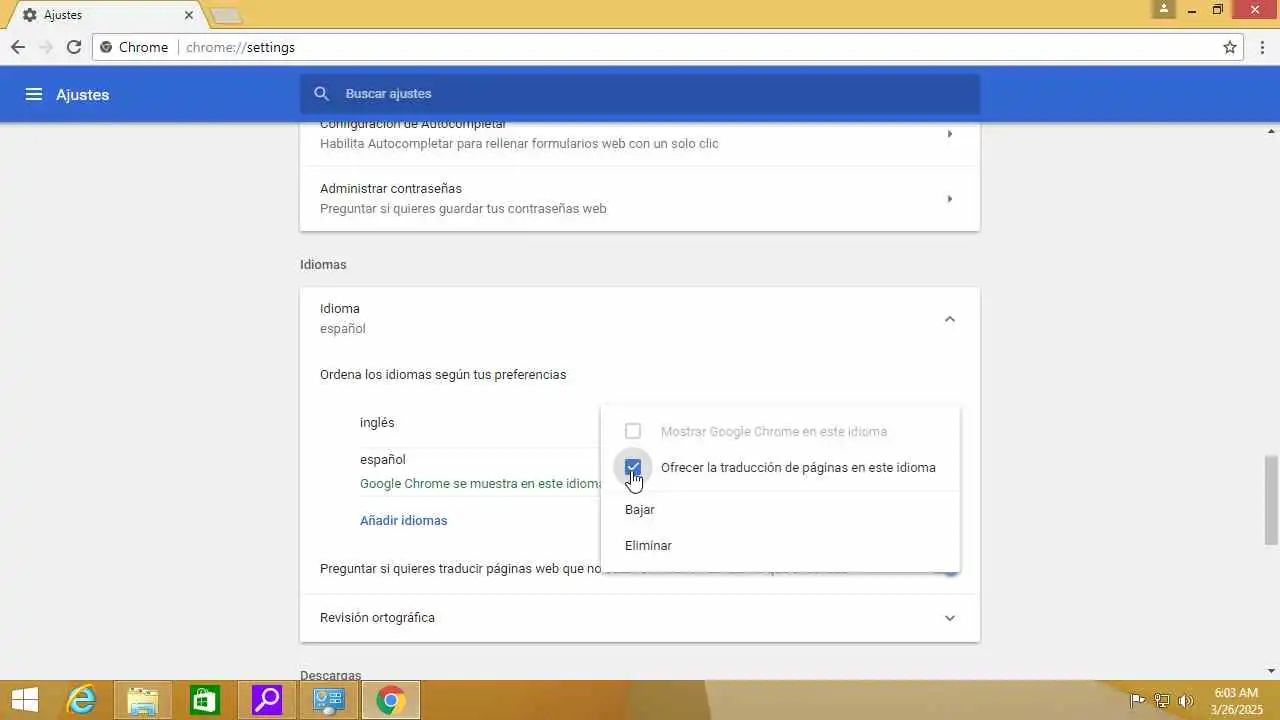Click the back navigation arrow
Viewport: 1280px width, 720px height.
[x=18, y=47]
